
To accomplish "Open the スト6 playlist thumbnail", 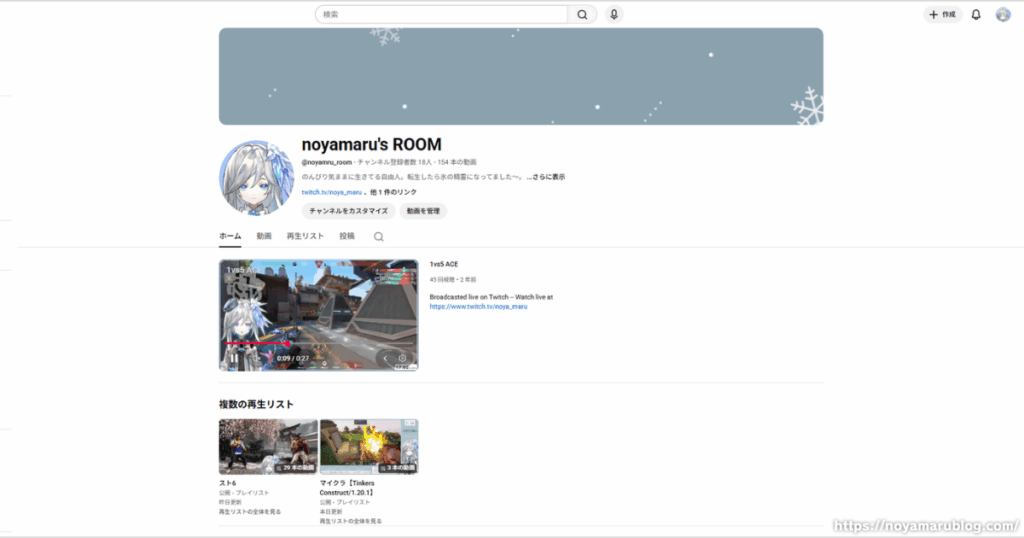I will (268, 446).
